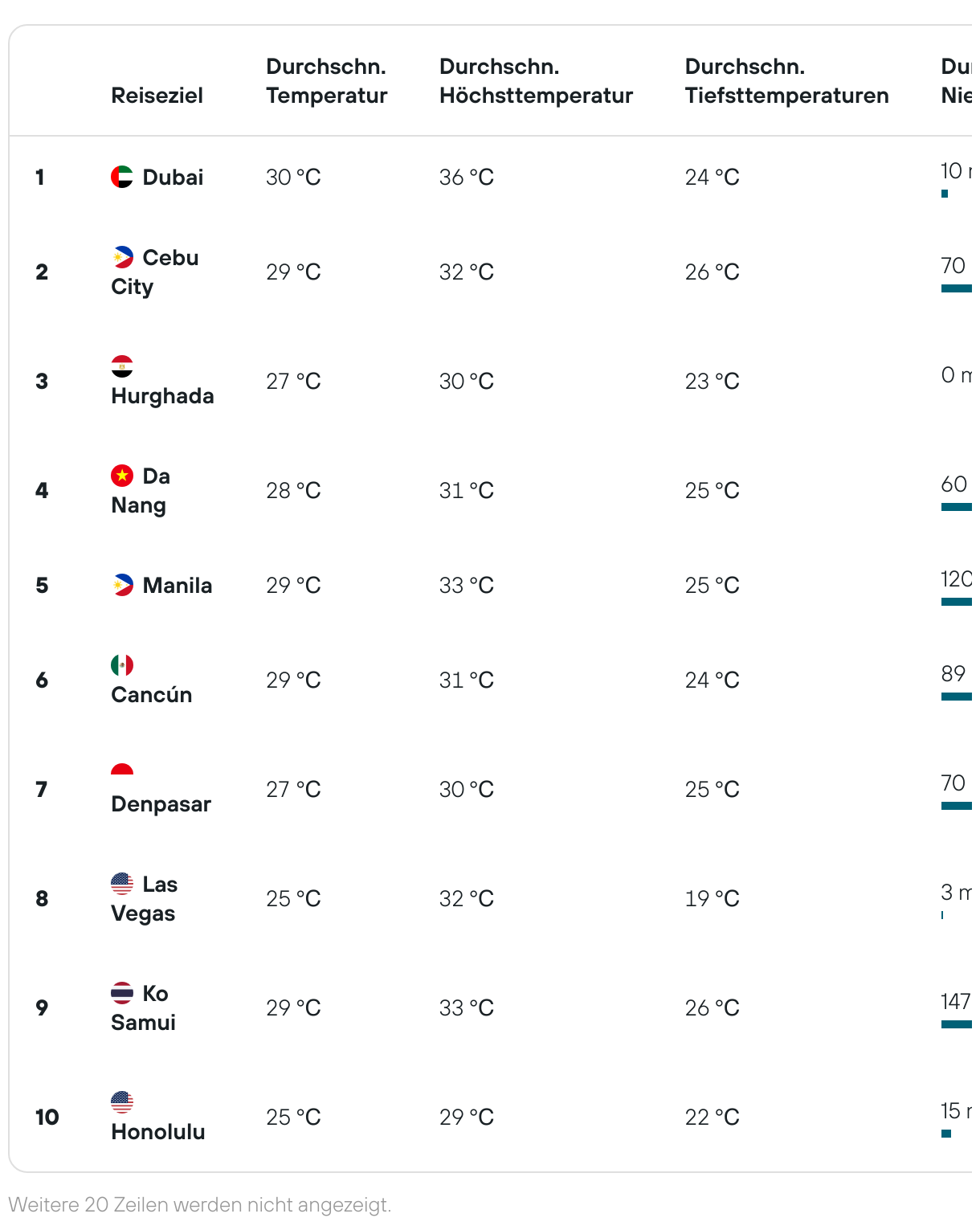
Task: Select the Honolulu destination name
Action: [x=158, y=1132]
